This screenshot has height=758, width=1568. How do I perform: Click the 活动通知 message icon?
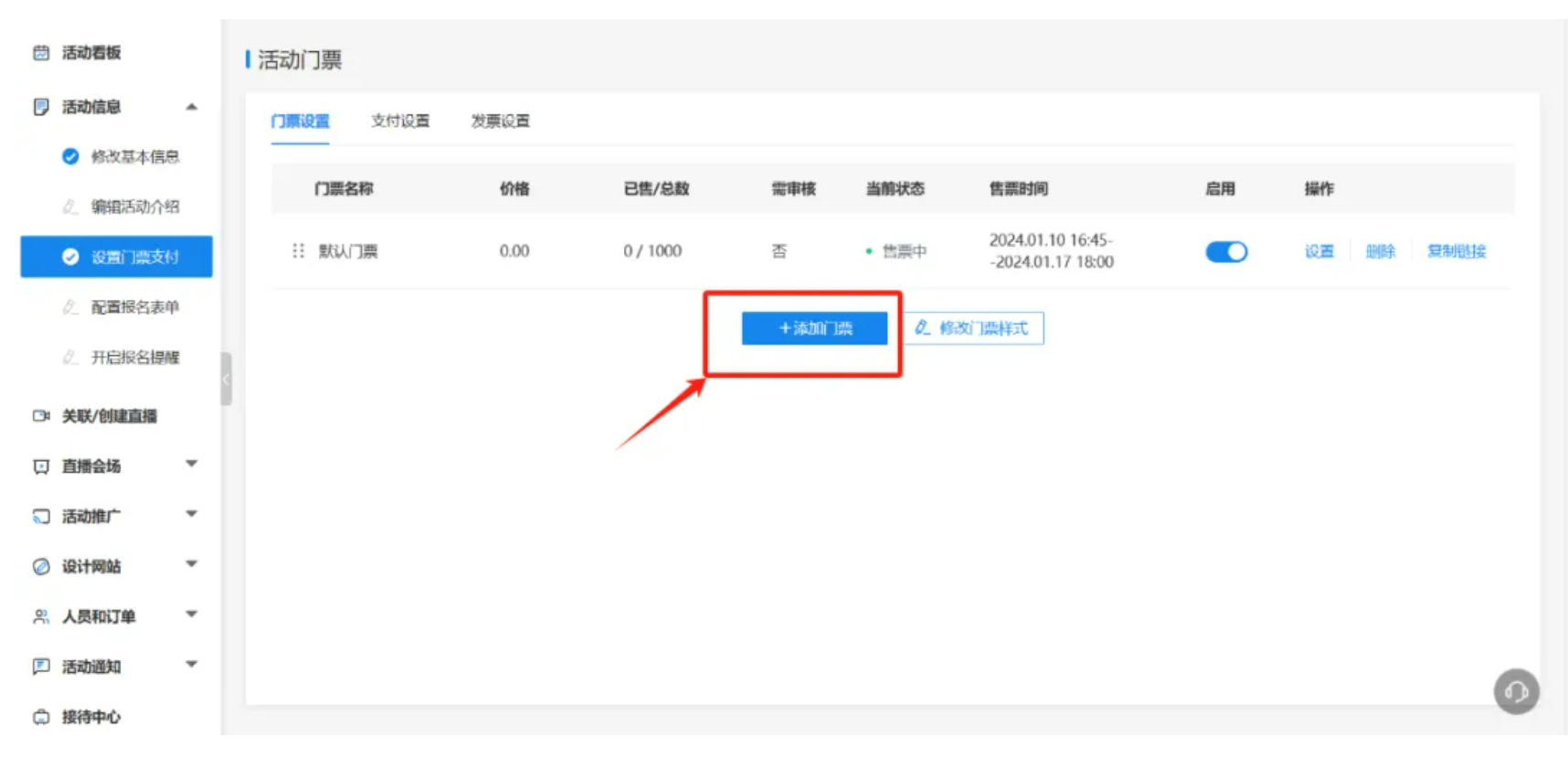(x=41, y=667)
